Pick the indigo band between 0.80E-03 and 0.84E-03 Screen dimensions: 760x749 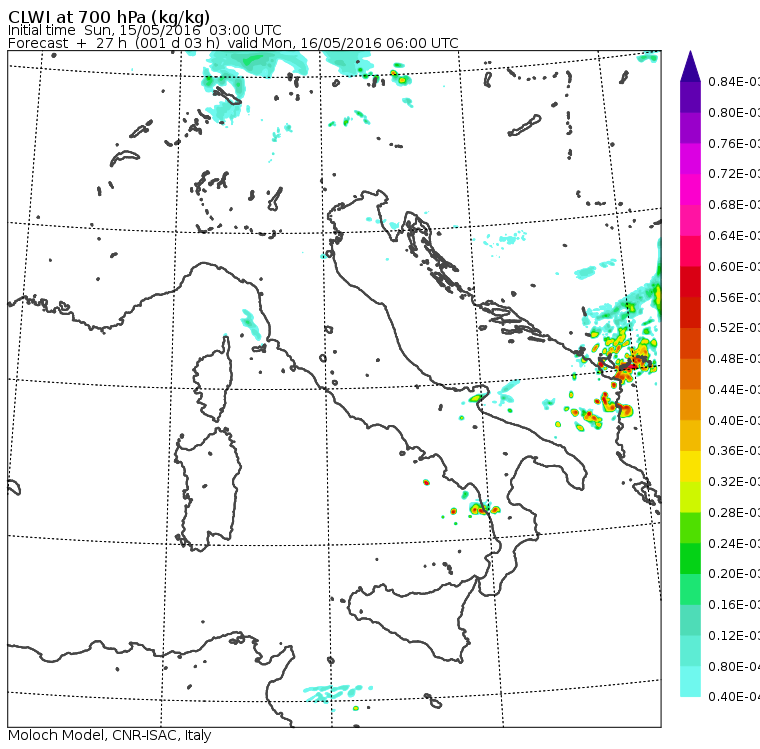tap(690, 97)
